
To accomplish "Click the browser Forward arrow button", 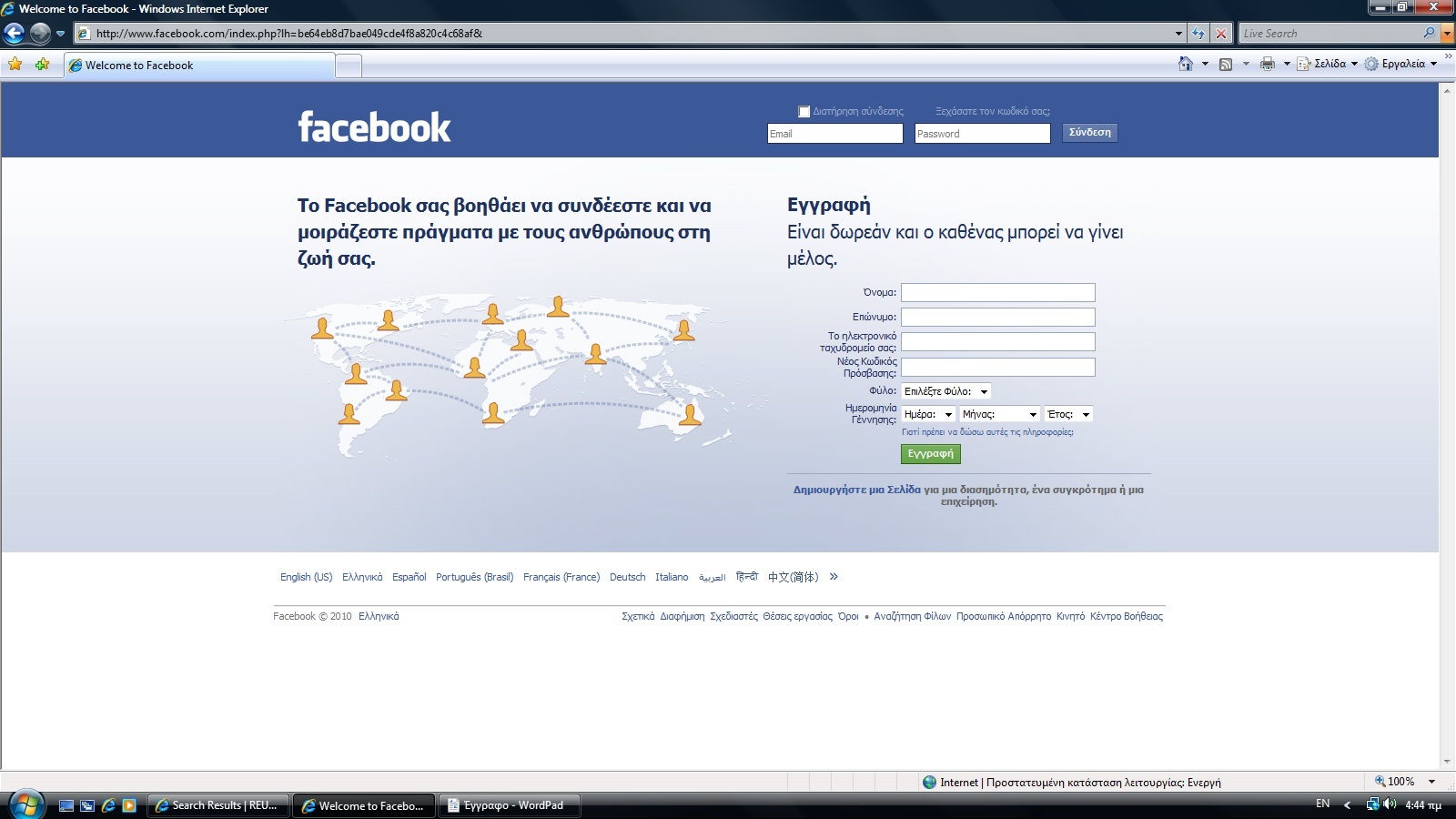I will pyautogui.click(x=40, y=34).
